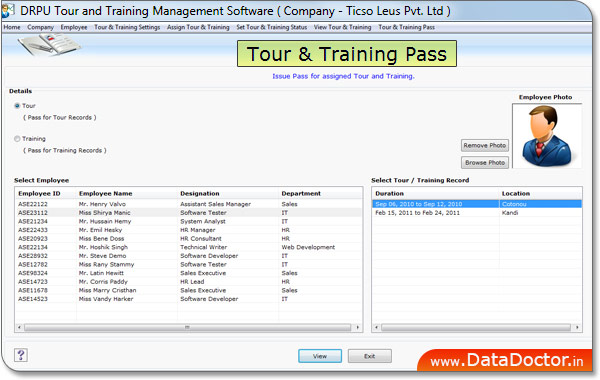Viewport: 600px width, 380px height.
Task: Click left arrow of tour record scrollbar
Action: 377,328
